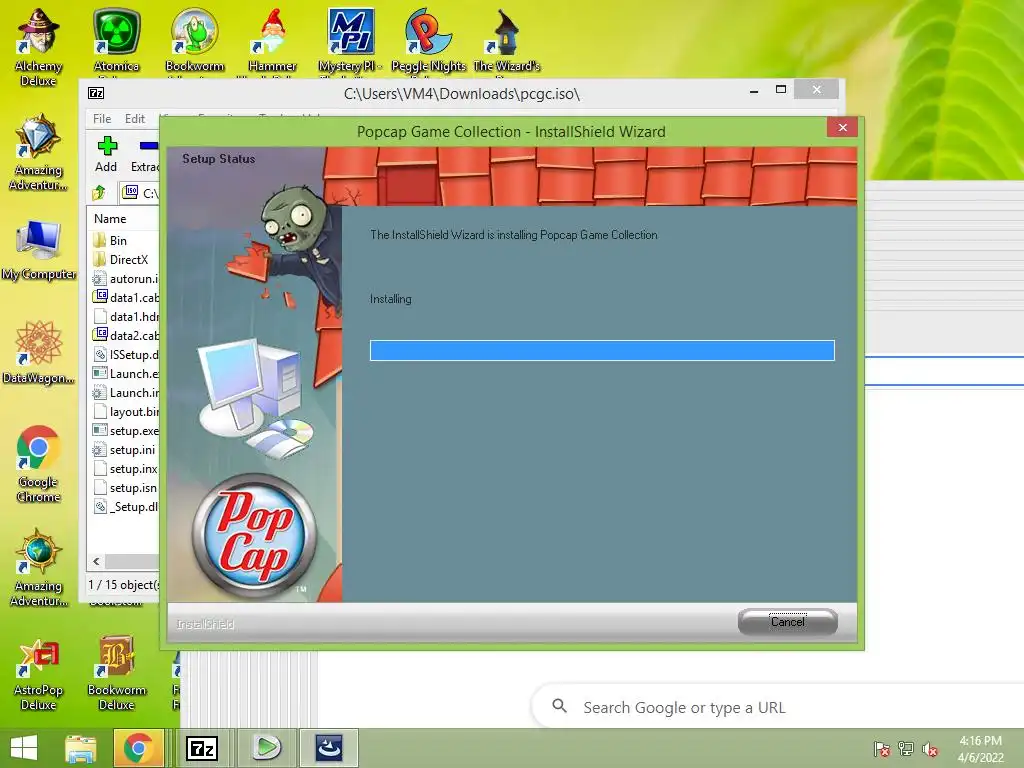The height and width of the screenshot is (768, 1024).
Task: Click the installation progress bar
Action: [602, 351]
